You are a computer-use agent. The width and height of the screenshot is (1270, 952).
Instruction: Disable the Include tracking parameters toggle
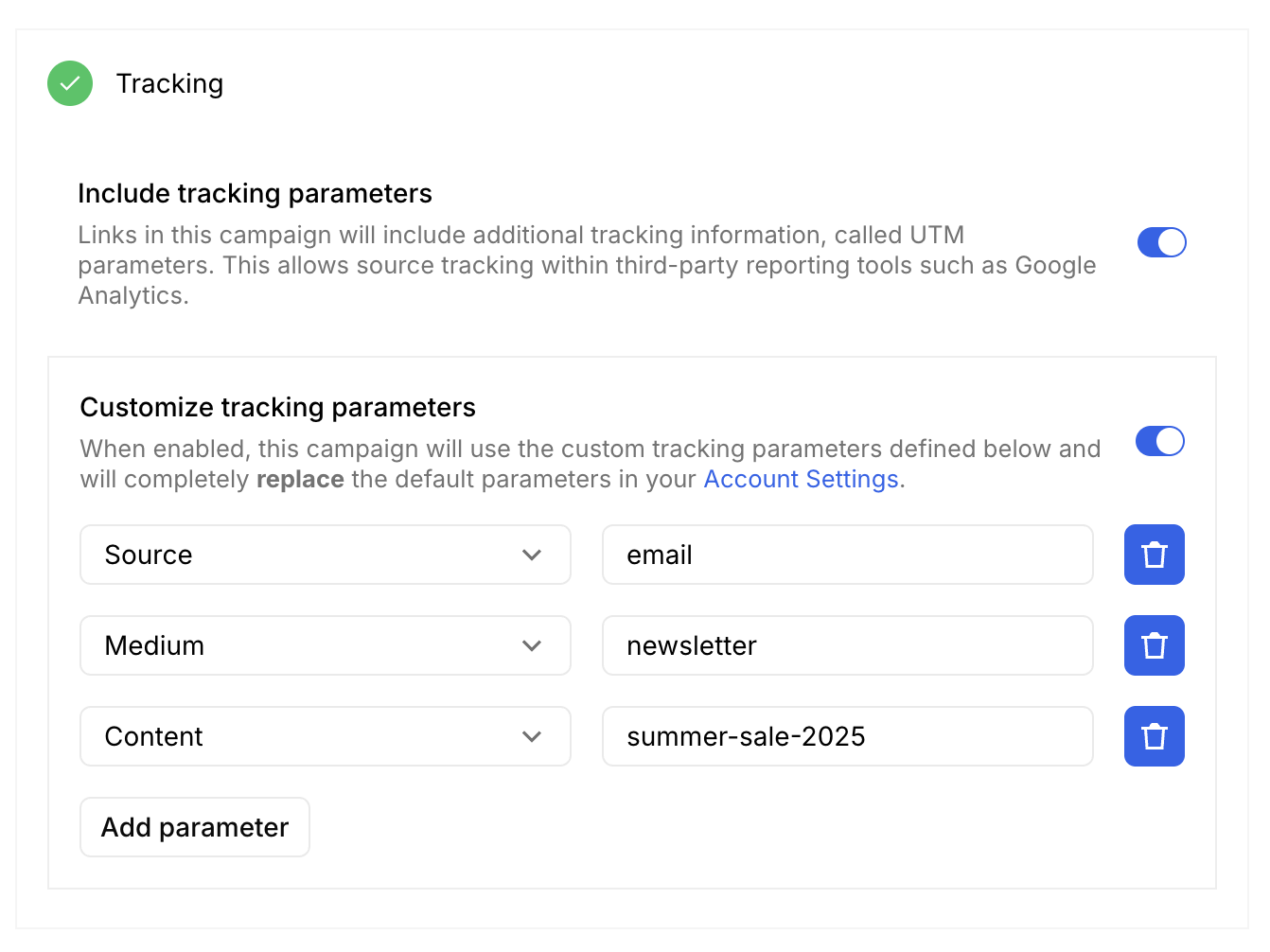tap(1161, 242)
